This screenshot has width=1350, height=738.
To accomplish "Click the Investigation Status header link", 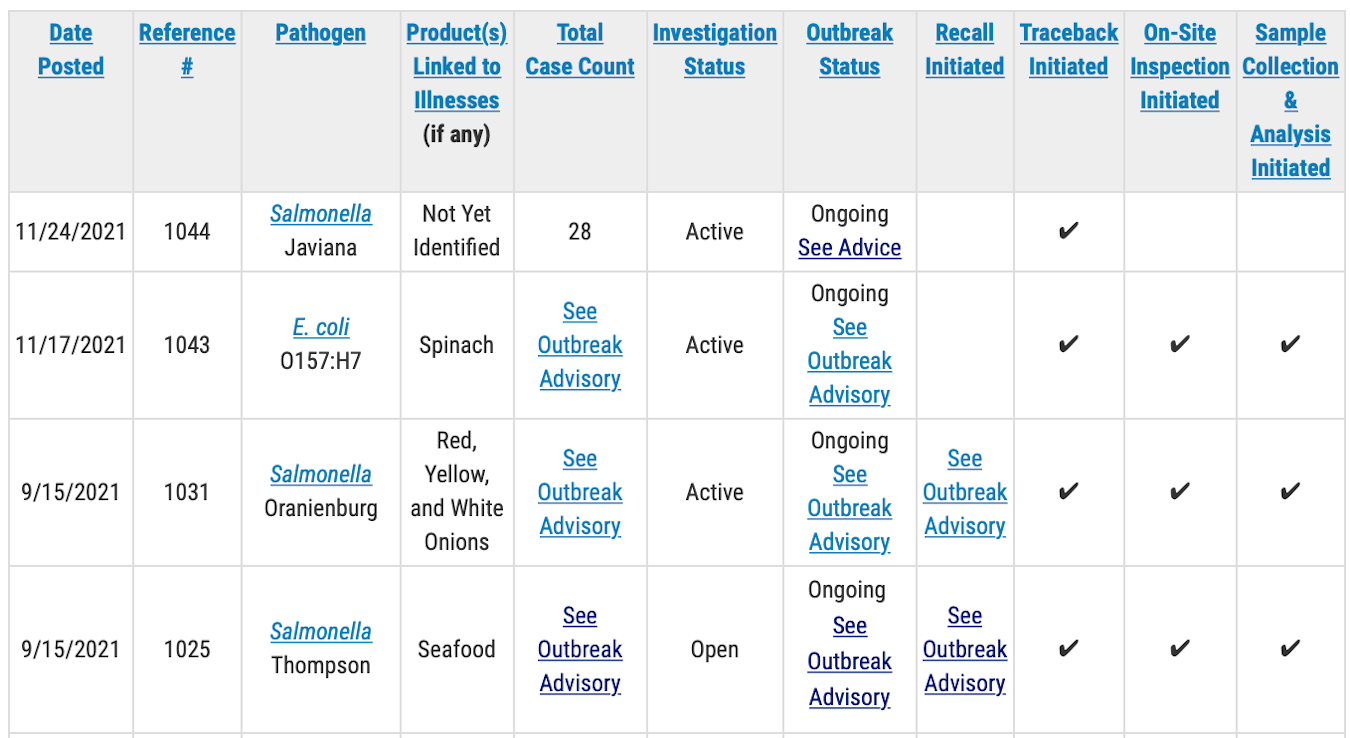I will tap(714, 49).
